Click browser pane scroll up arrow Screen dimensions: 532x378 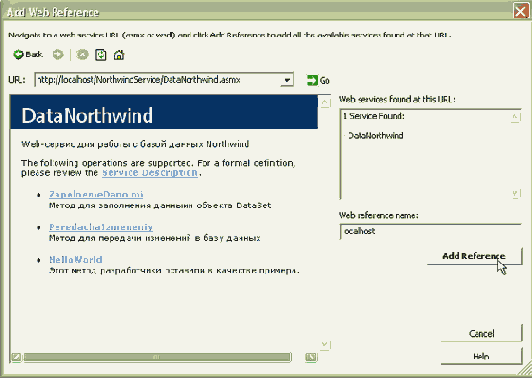325,102
